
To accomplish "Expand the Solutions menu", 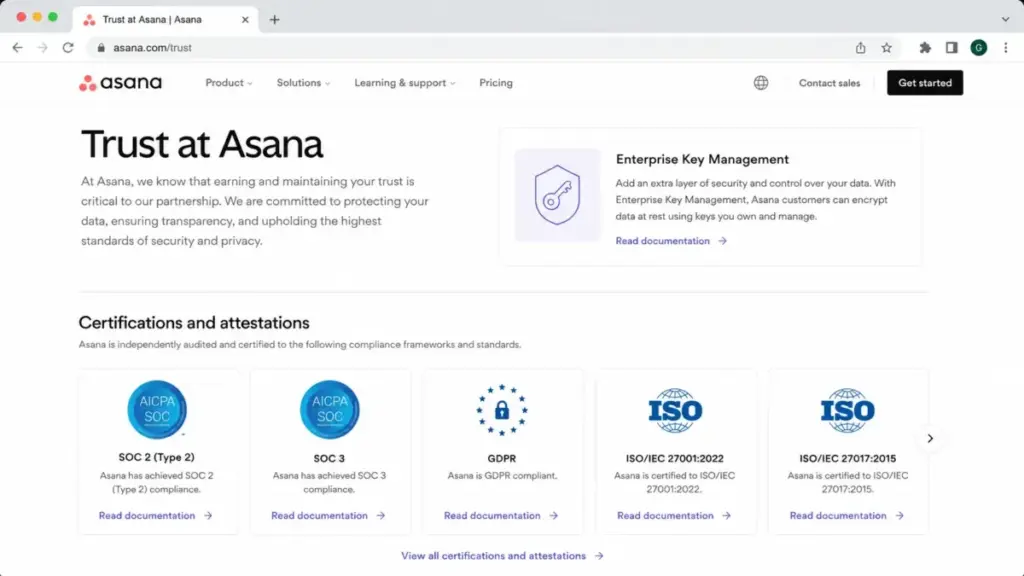I will coord(303,83).
